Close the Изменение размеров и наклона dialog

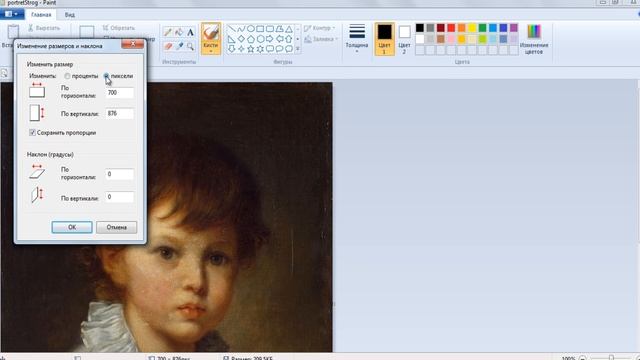point(133,44)
